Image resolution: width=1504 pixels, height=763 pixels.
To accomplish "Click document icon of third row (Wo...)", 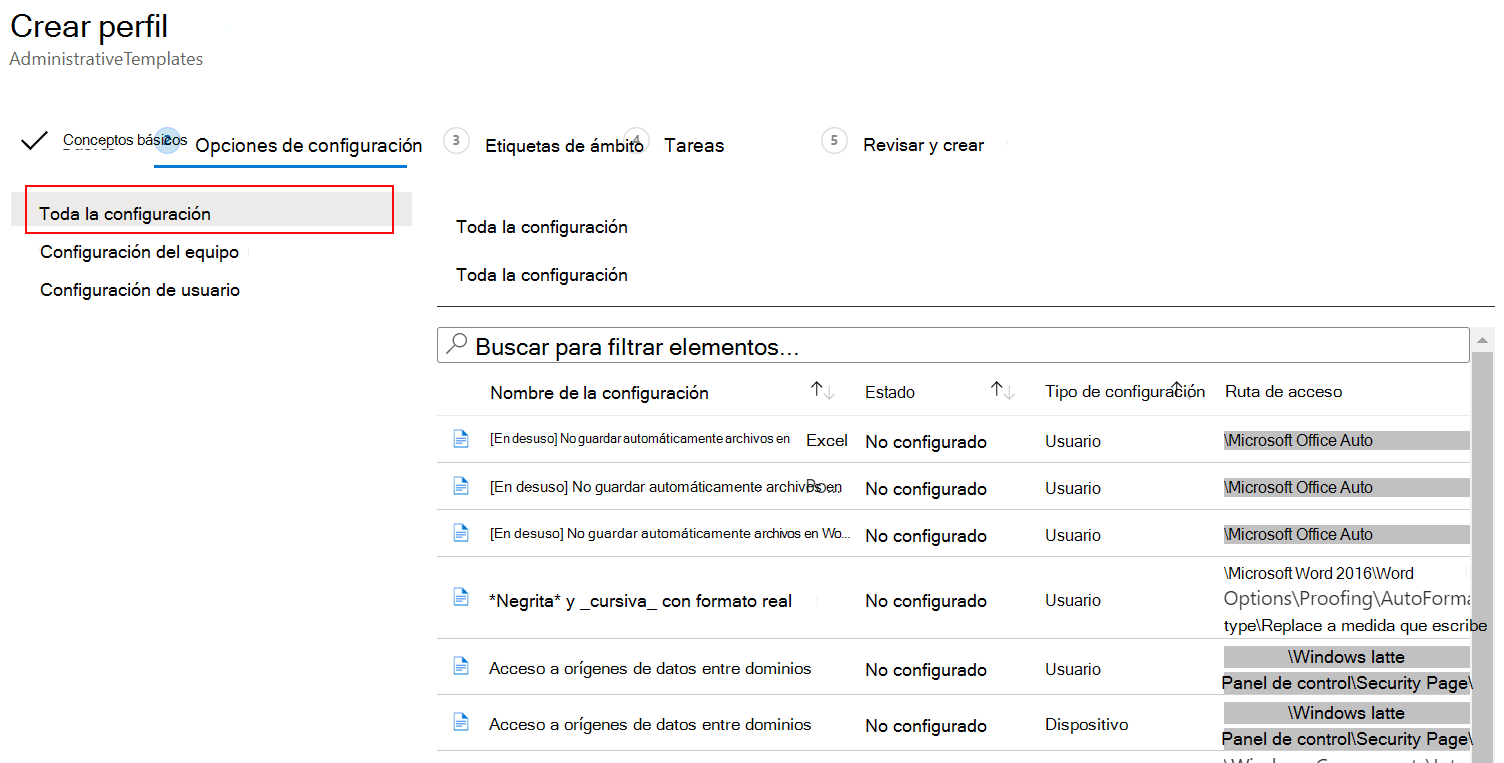I will click(x=461, y=532).
